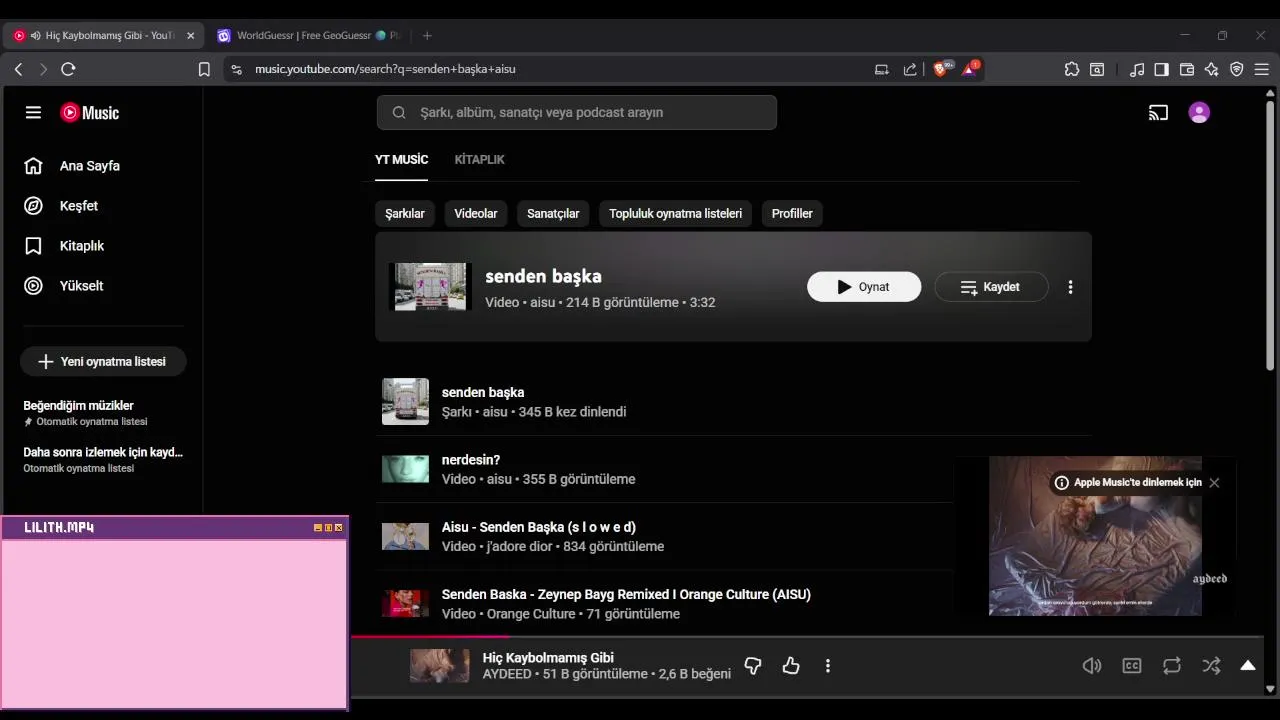Toggle repeat mode in player bar

point(1172,666)
